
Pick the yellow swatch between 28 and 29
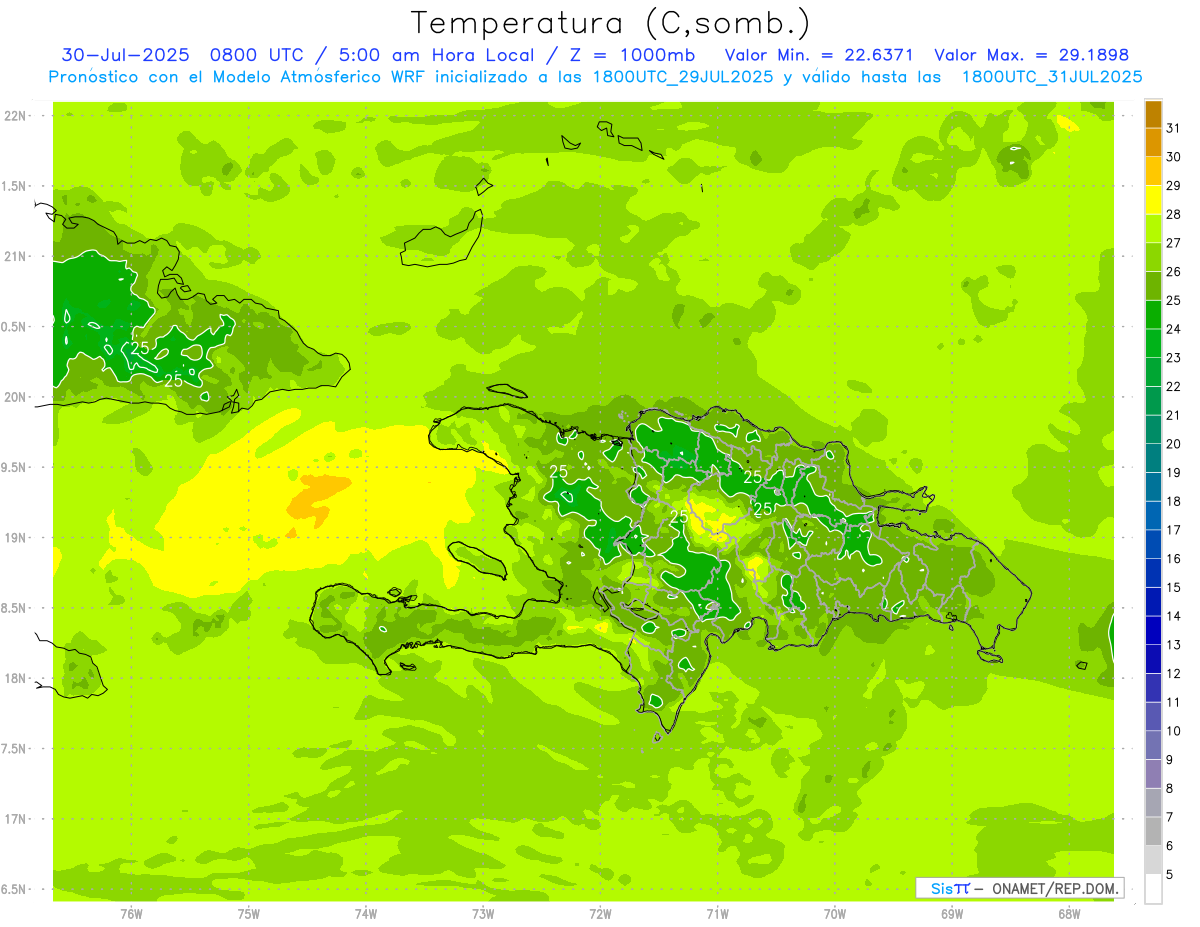[1153, 200]
